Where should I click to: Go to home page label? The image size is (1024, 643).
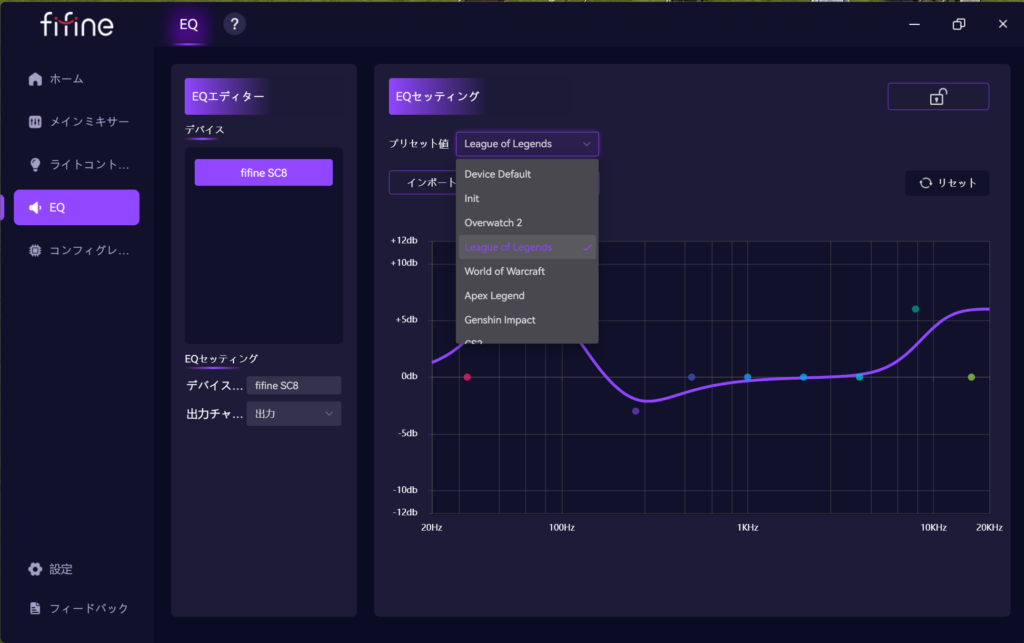(67, 79)
